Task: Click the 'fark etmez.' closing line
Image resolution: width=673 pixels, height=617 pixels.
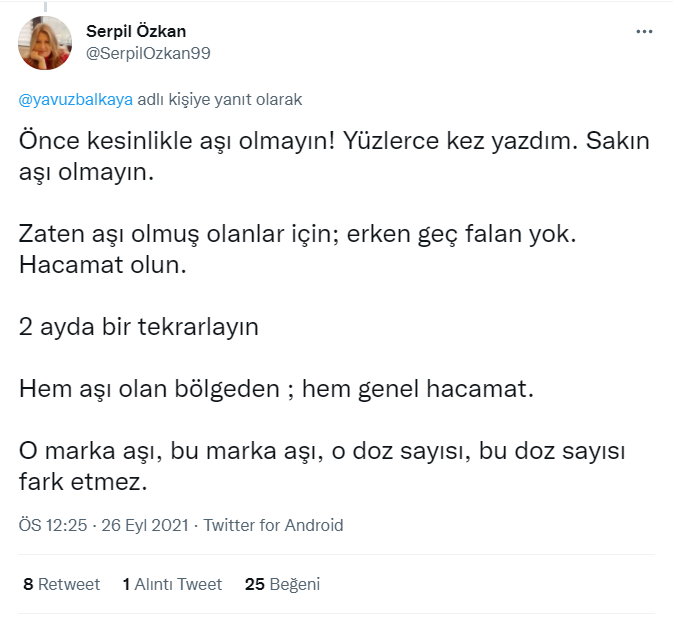Action: pyautogui.click(x=84, y=482)
